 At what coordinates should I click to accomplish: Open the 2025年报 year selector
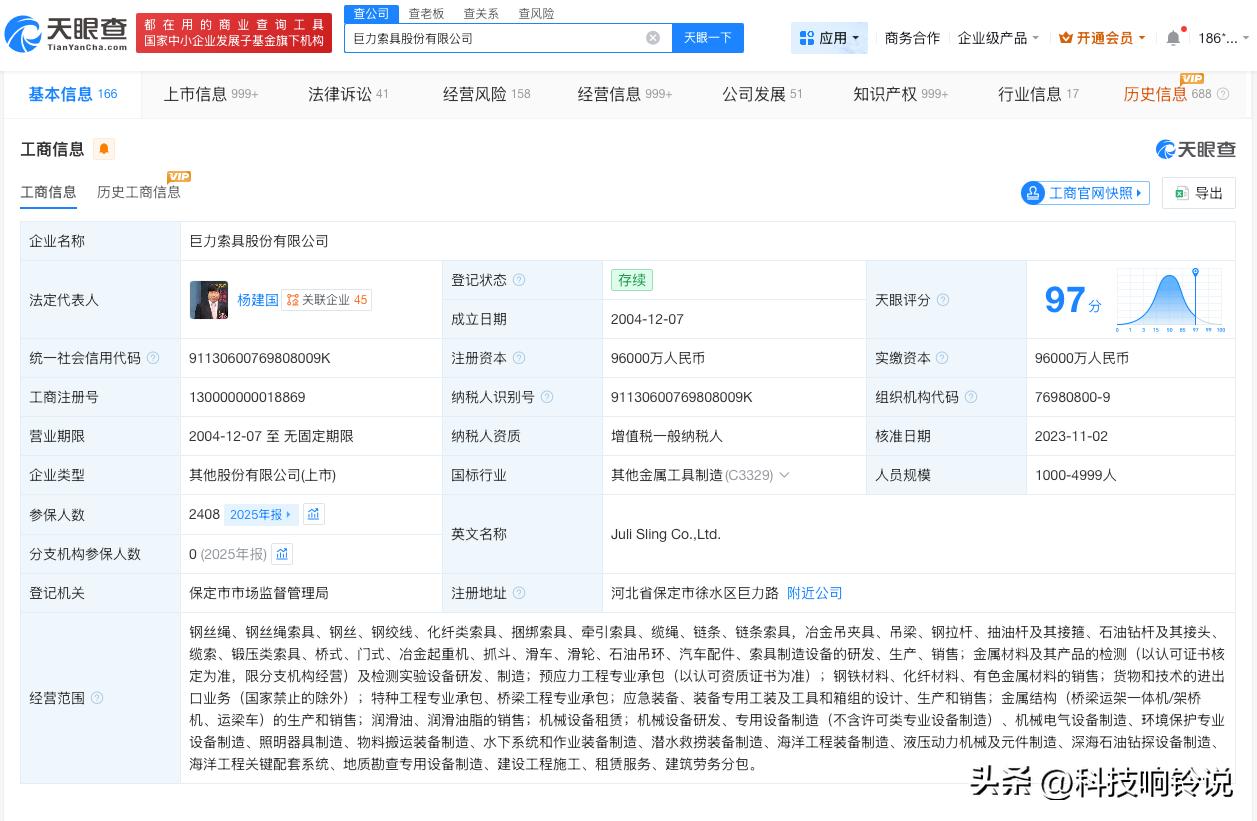click(261, 514)
